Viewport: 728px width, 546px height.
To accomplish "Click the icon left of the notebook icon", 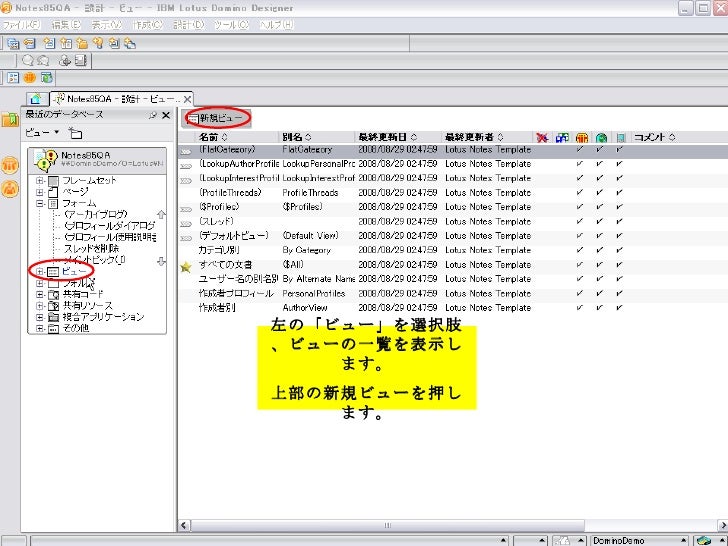I will [65, 60].
